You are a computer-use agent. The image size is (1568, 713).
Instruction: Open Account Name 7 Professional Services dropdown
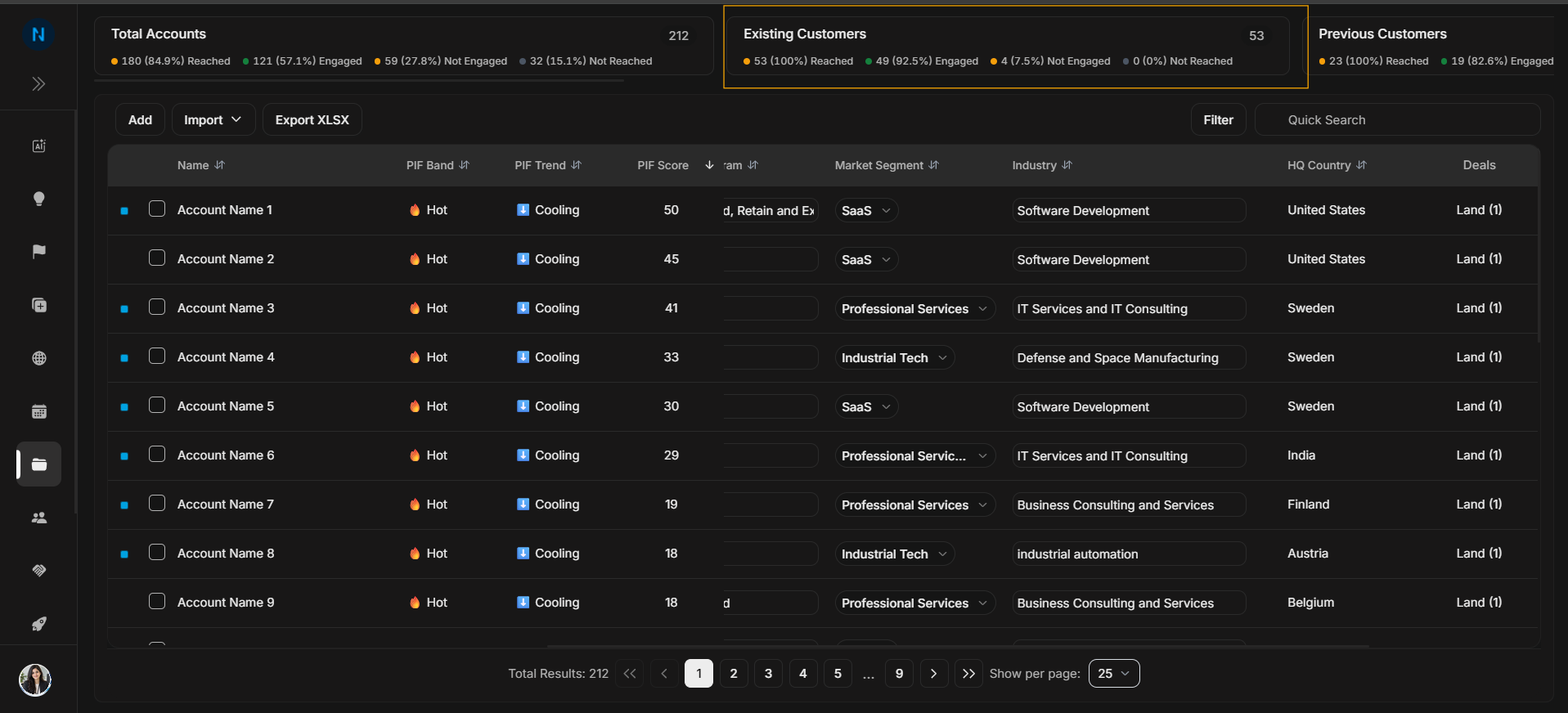[x=915, y=504]
